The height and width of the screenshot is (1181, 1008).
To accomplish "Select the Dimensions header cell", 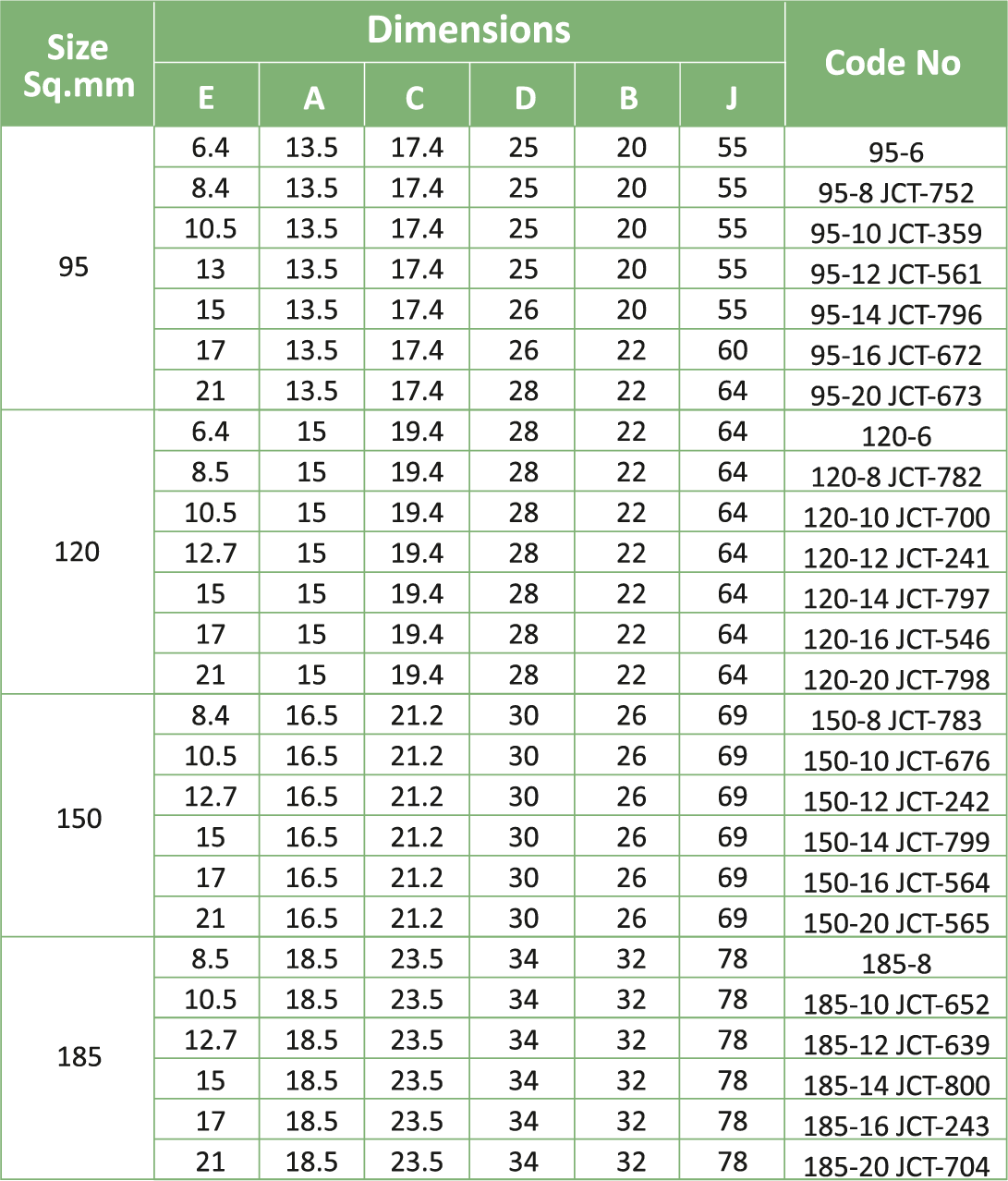I will pos(468,30).
